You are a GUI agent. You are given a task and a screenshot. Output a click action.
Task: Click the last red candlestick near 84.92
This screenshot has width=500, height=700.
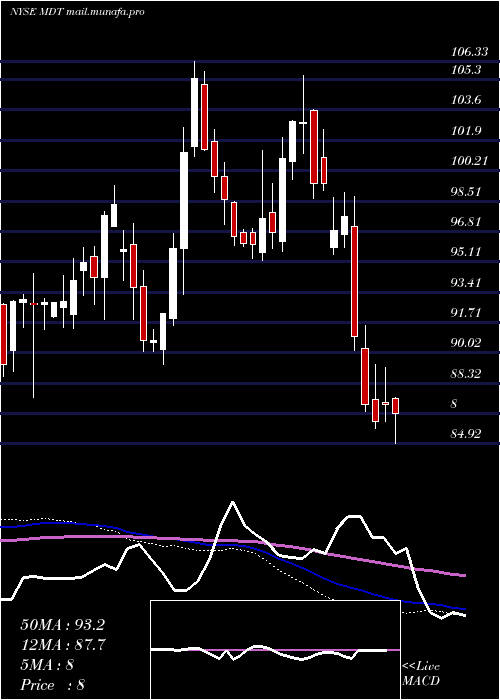coord(395,406)
